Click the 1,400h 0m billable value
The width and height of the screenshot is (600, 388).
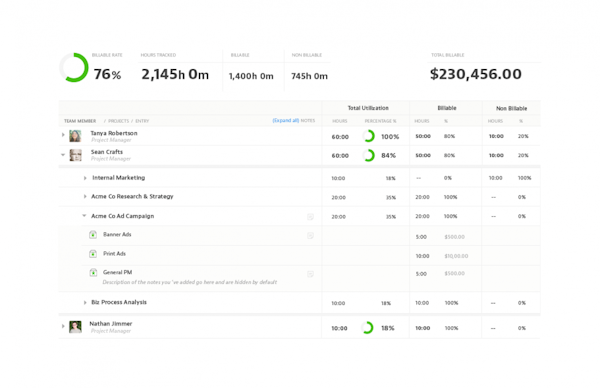click(x=251, y=76)
